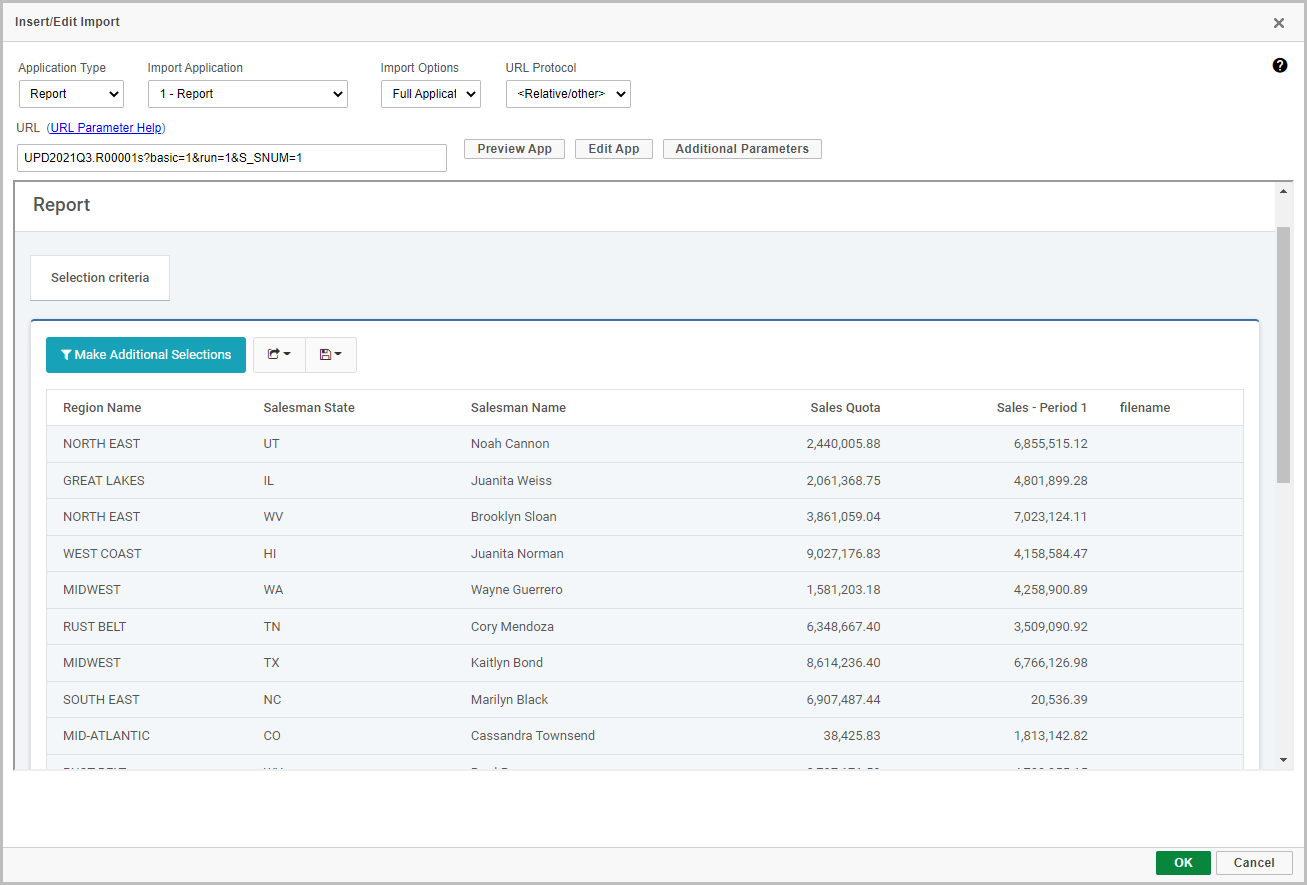The height and width of the screenshot is (885, 1307).
Task: Click the WEST COAST region cell
Action: point(102,554)
